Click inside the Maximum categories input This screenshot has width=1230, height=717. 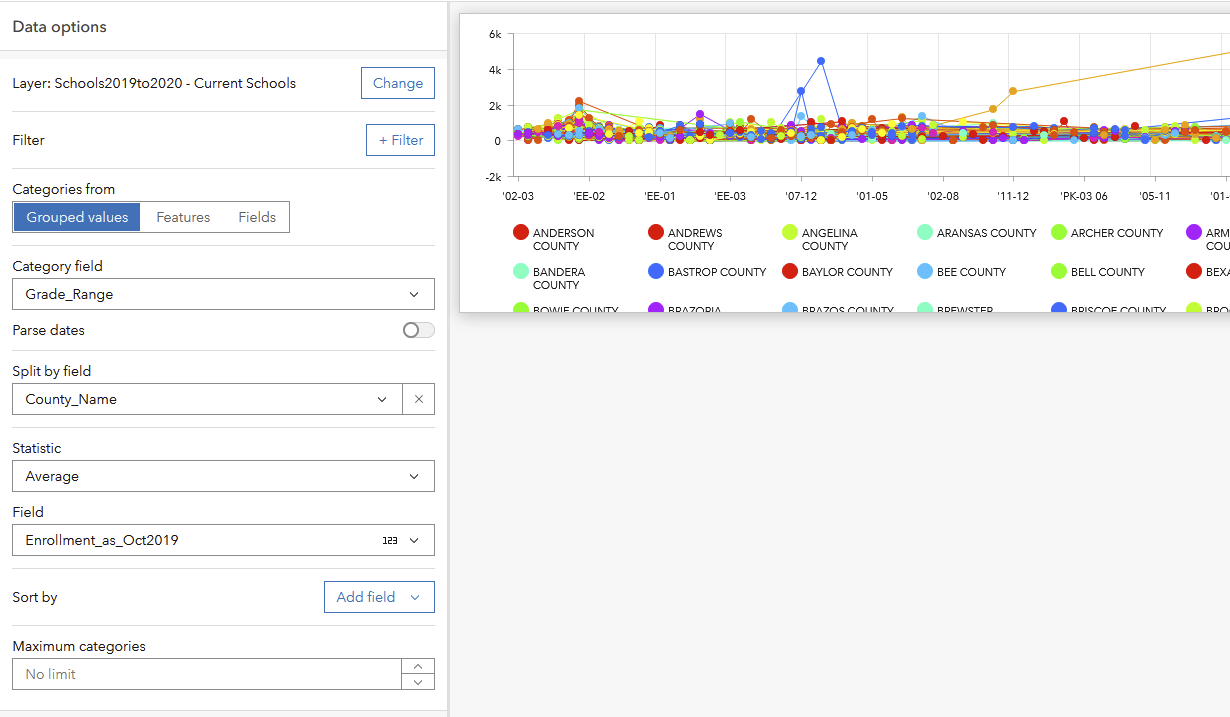tap(200, 673)
